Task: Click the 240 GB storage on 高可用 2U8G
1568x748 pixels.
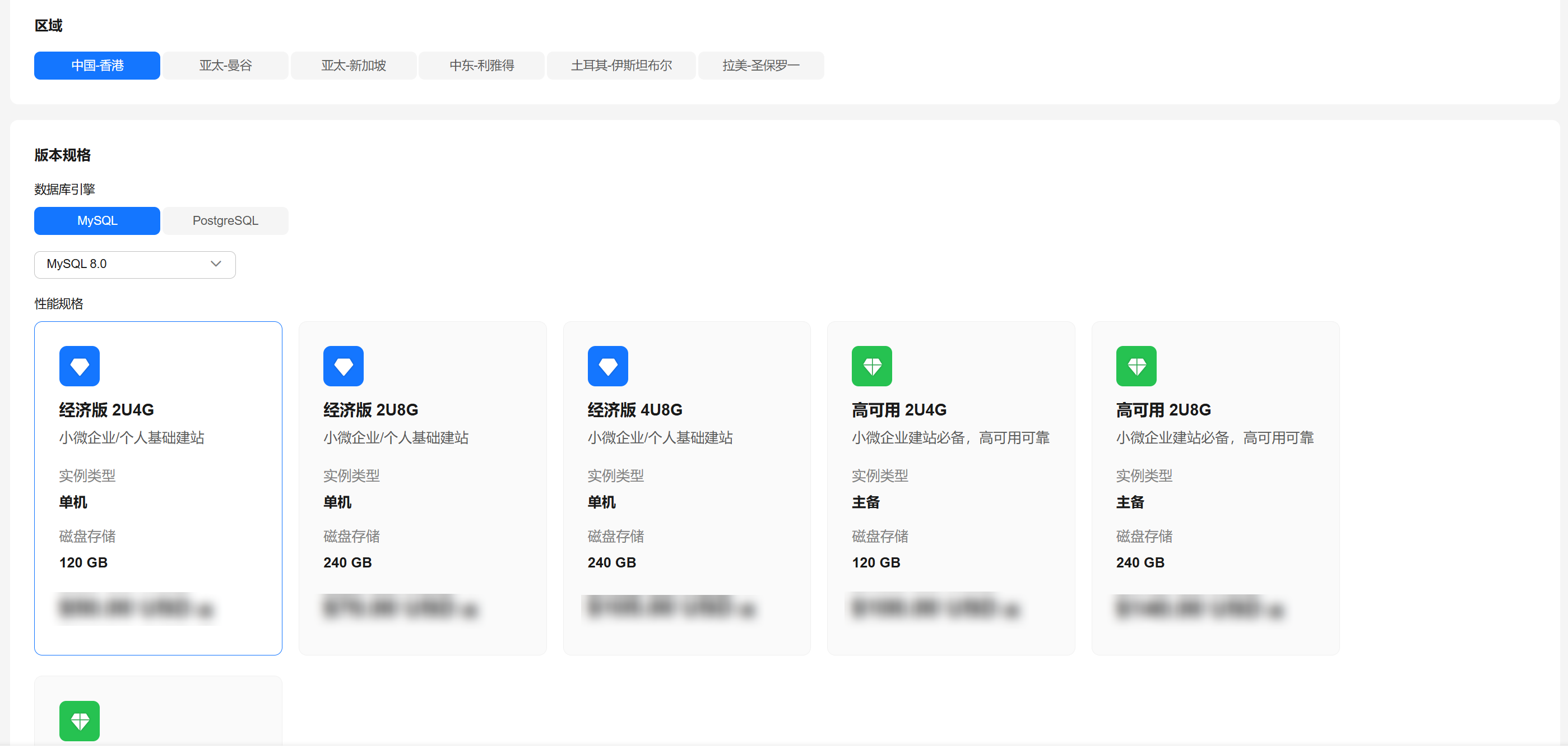Action: pos(1139,564)
